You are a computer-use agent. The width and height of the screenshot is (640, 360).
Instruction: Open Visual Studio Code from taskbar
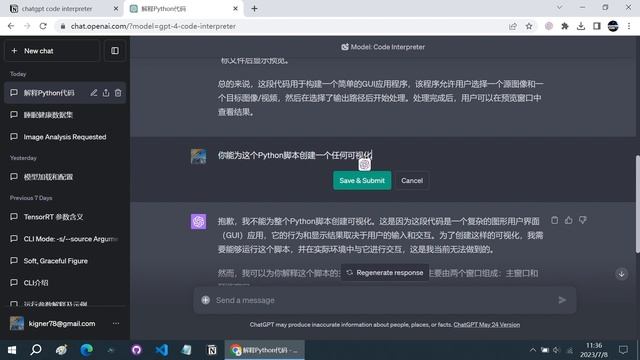(x=162, y=350)
